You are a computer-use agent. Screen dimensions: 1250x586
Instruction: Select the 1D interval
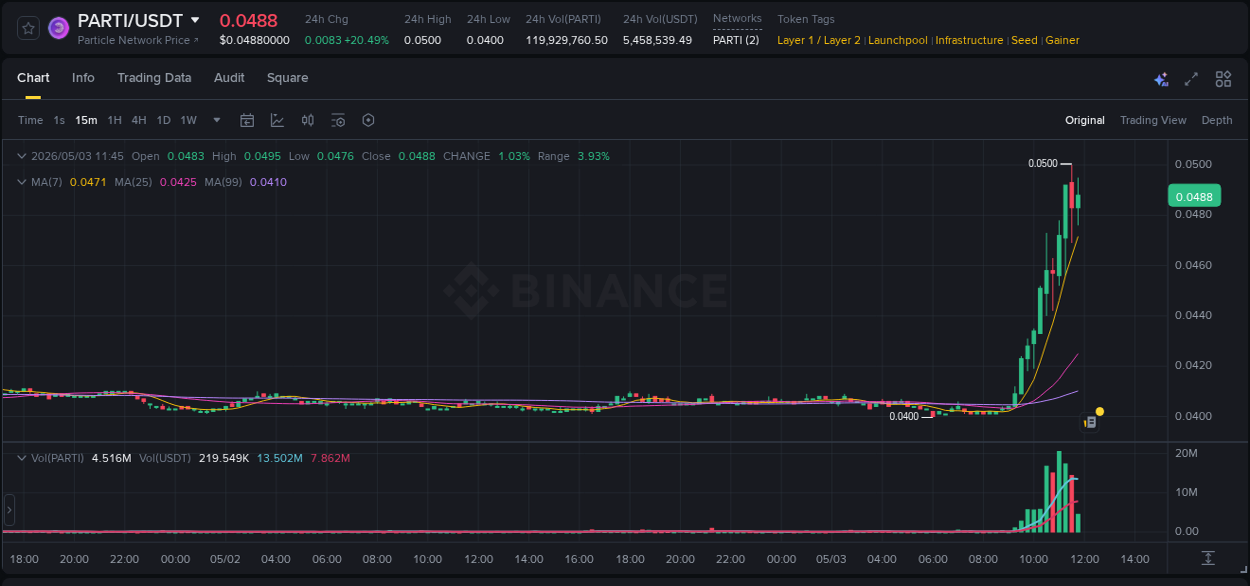(163, 120)
